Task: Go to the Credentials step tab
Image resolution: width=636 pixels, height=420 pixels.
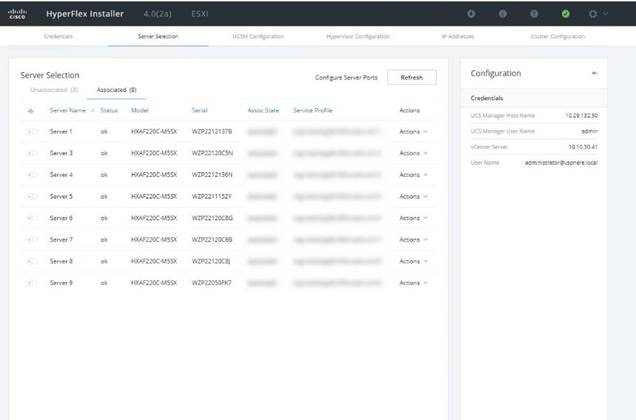Action: 58,36
